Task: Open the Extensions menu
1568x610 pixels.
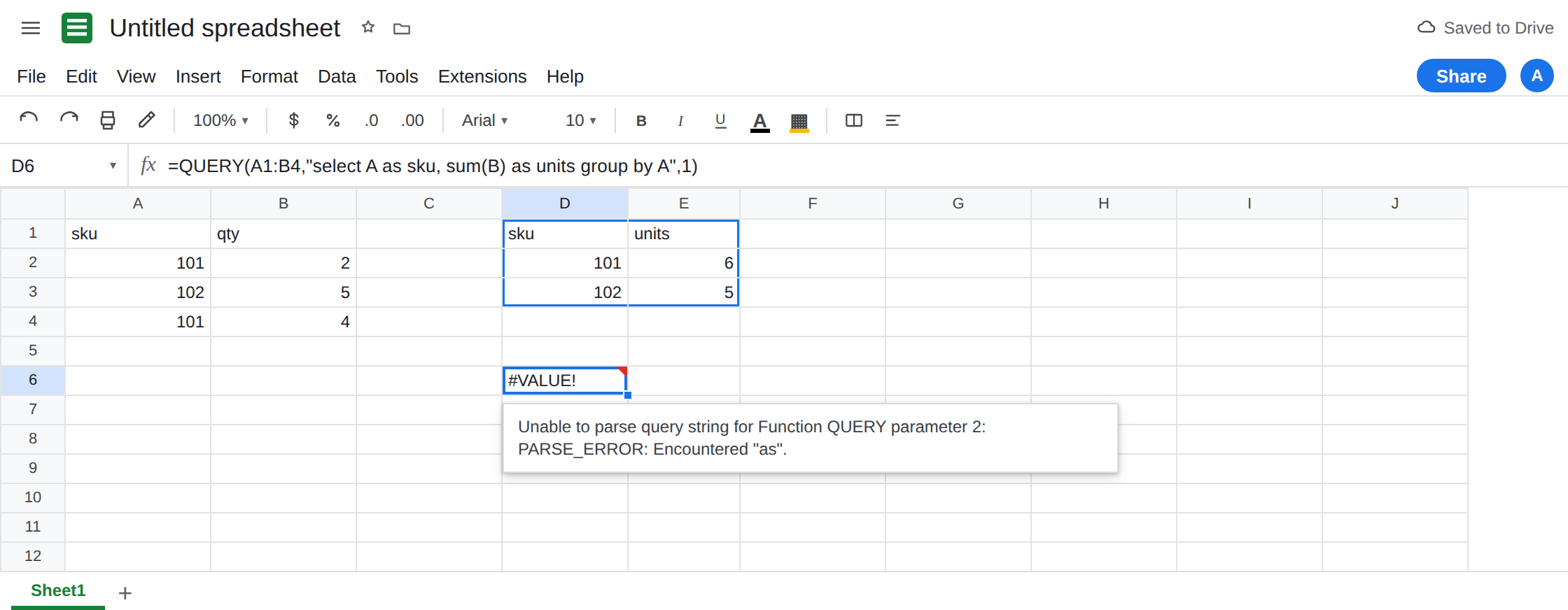Action: pyautogui.click(x=482, y=76)
